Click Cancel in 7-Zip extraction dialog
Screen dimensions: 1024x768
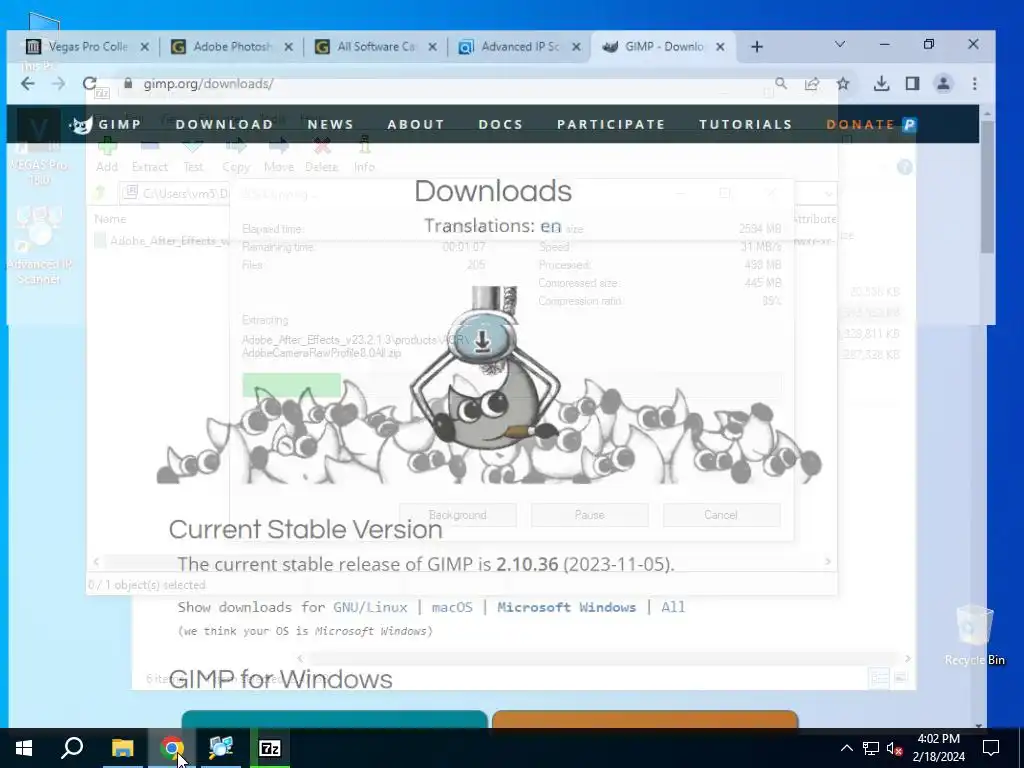click(721, 515)
